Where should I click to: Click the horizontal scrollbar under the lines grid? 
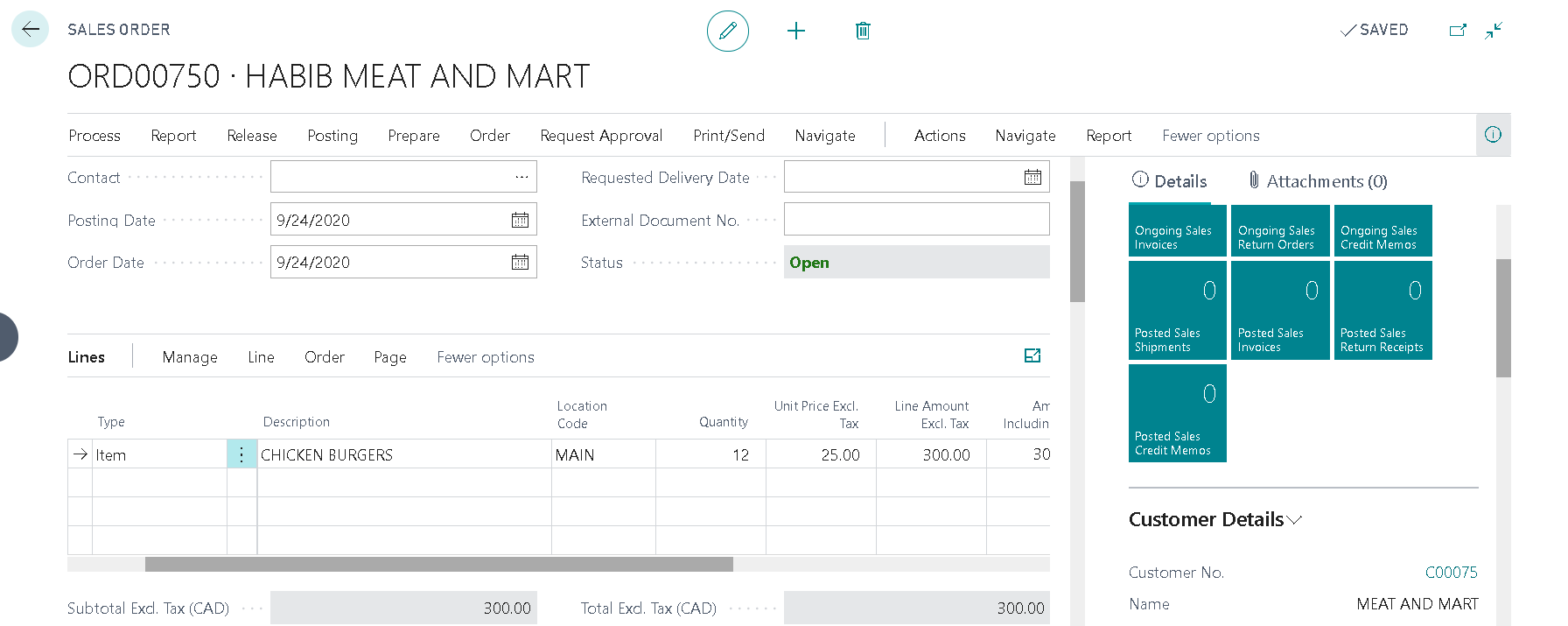click(x=438, y=565)
